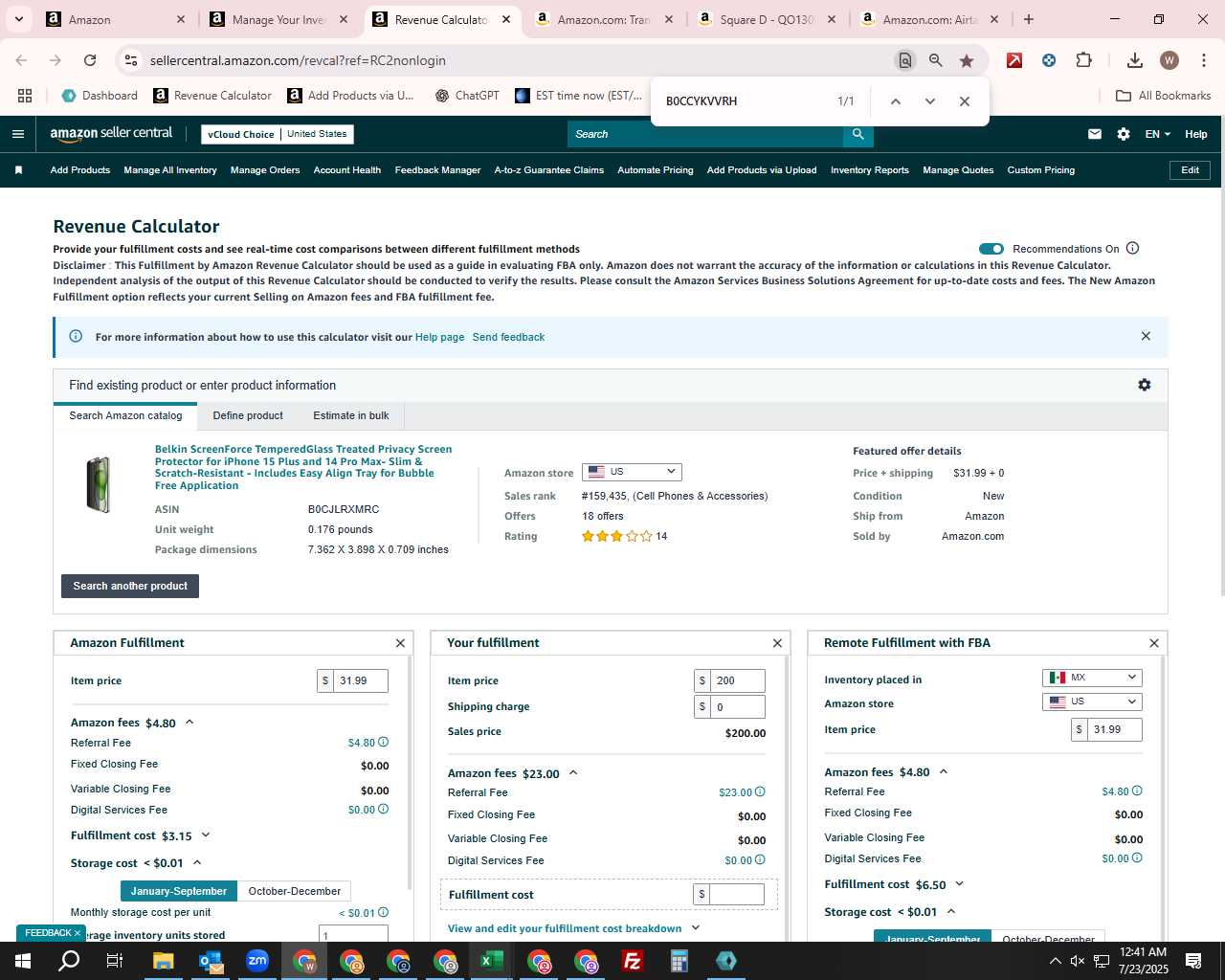Click the Seller Central search box
Image resolution: width=1225 pixels, height=980 pixels.
(x=706, y=134)
